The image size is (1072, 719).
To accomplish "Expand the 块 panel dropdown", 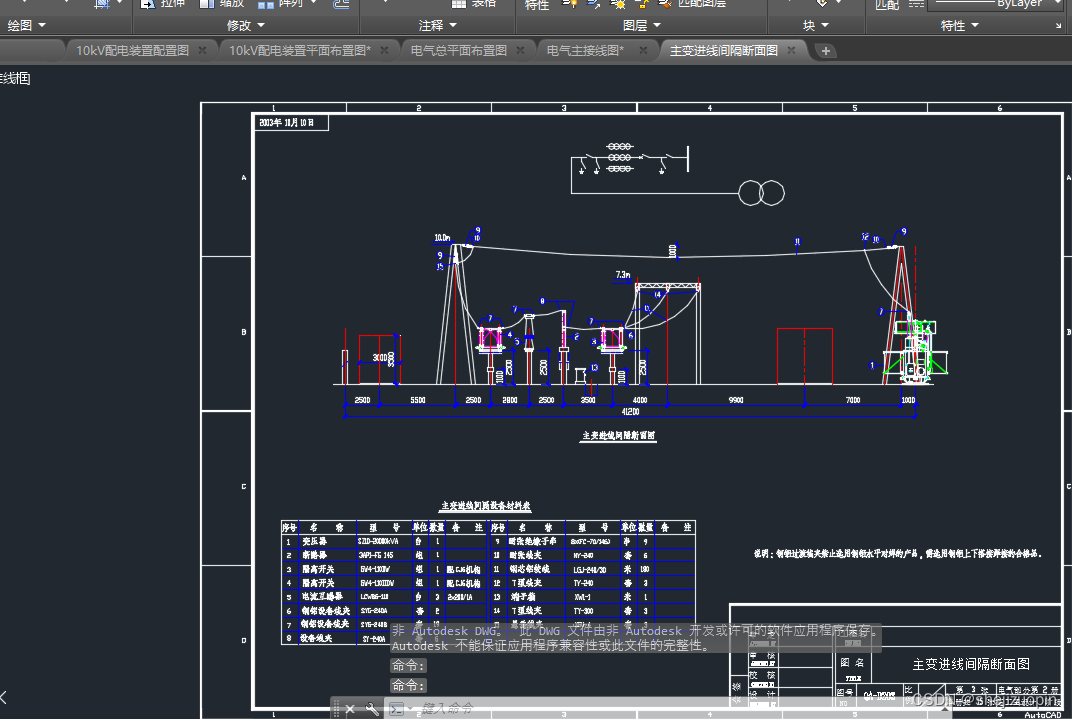I will [816, 26].
